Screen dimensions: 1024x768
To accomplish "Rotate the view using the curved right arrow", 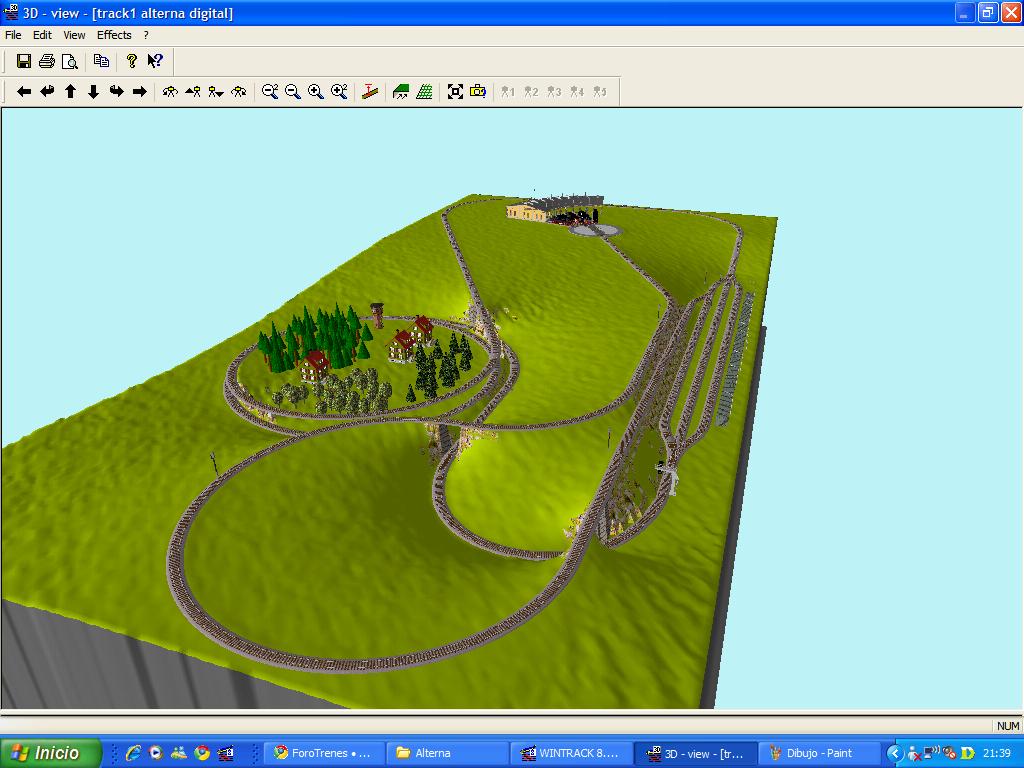I will click(117, 91).
